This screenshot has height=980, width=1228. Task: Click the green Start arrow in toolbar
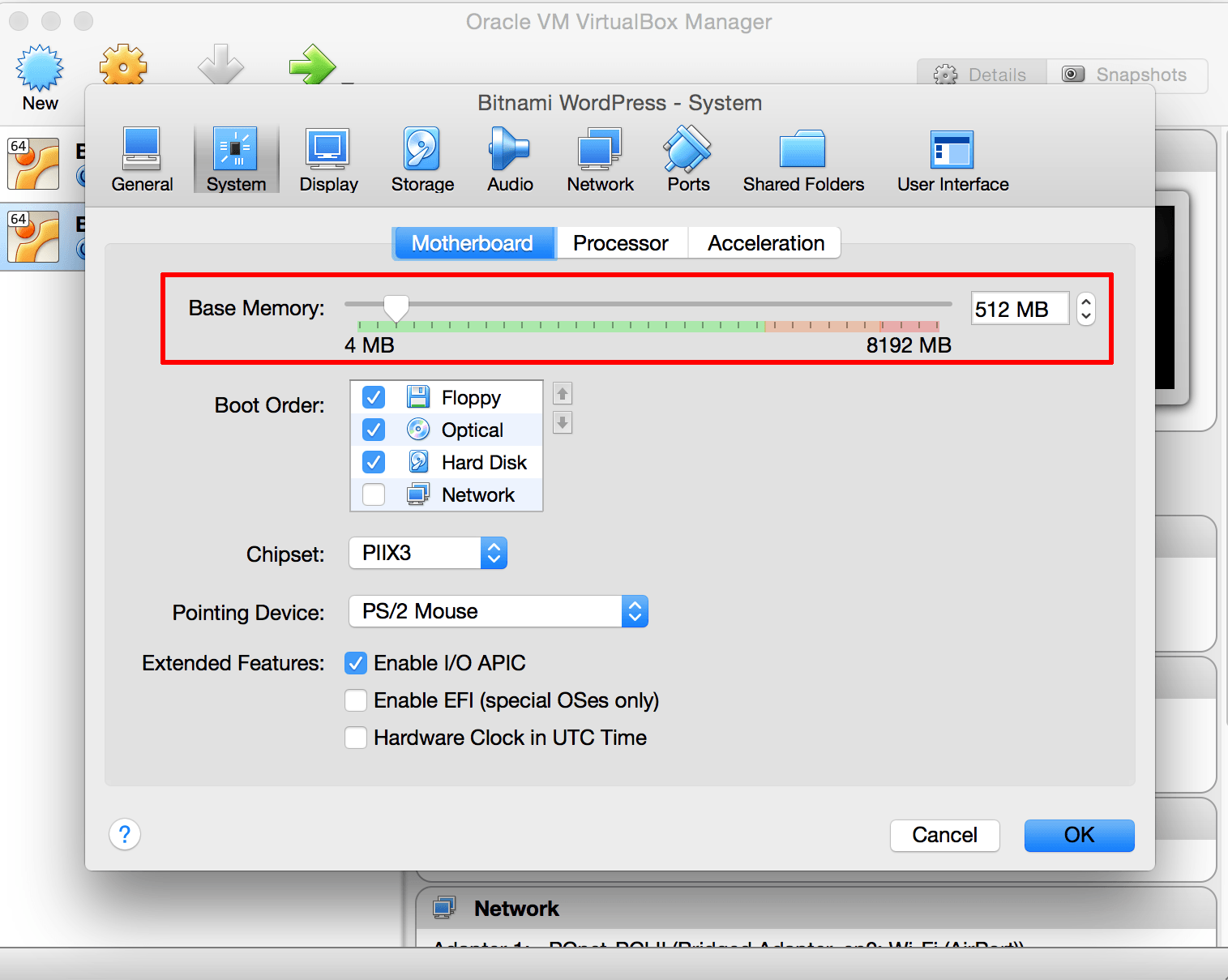pos(312,65)
